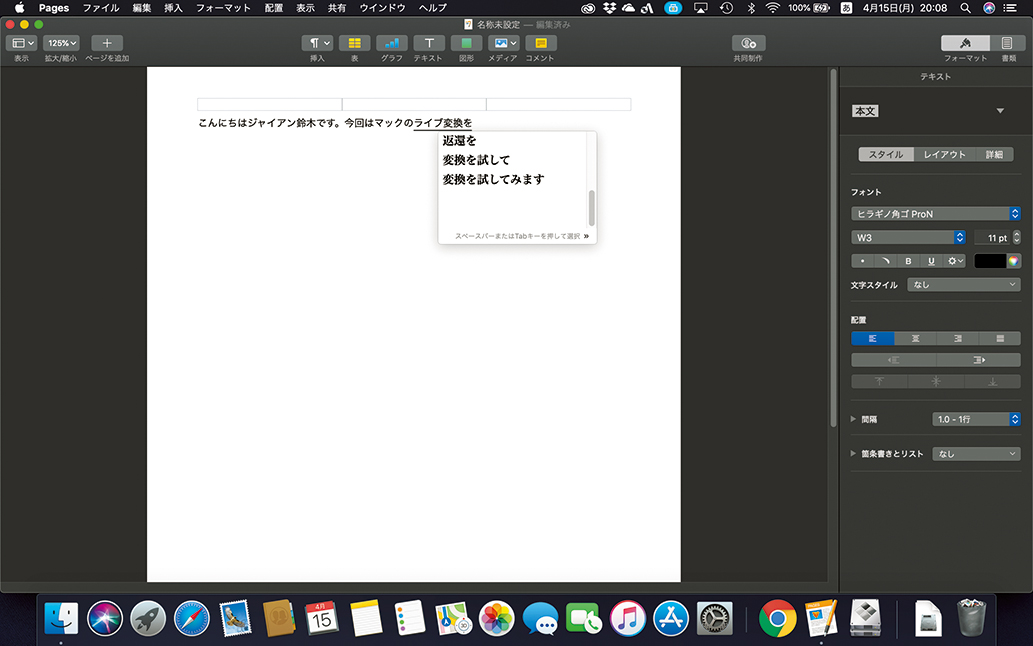Open the フォーマット menu in menu bar
This screenshot has height=646, width=1033.
[223, 7]
